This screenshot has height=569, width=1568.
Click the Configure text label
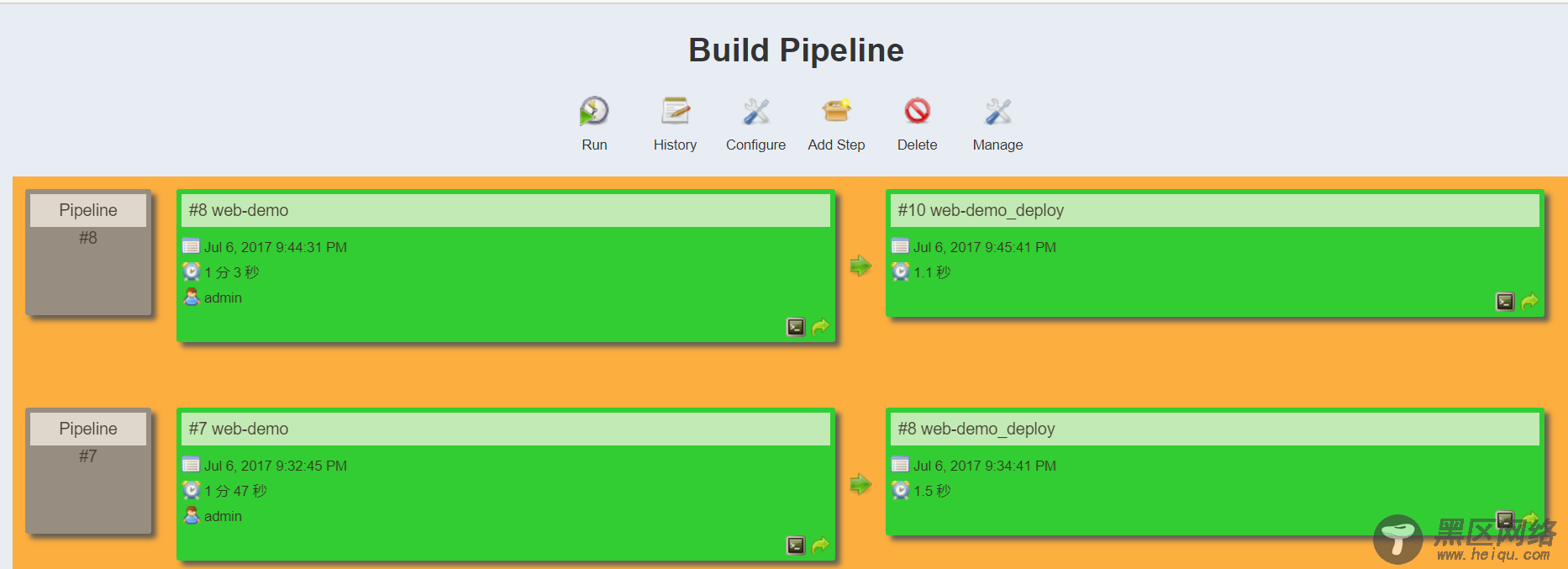point(755,145)
